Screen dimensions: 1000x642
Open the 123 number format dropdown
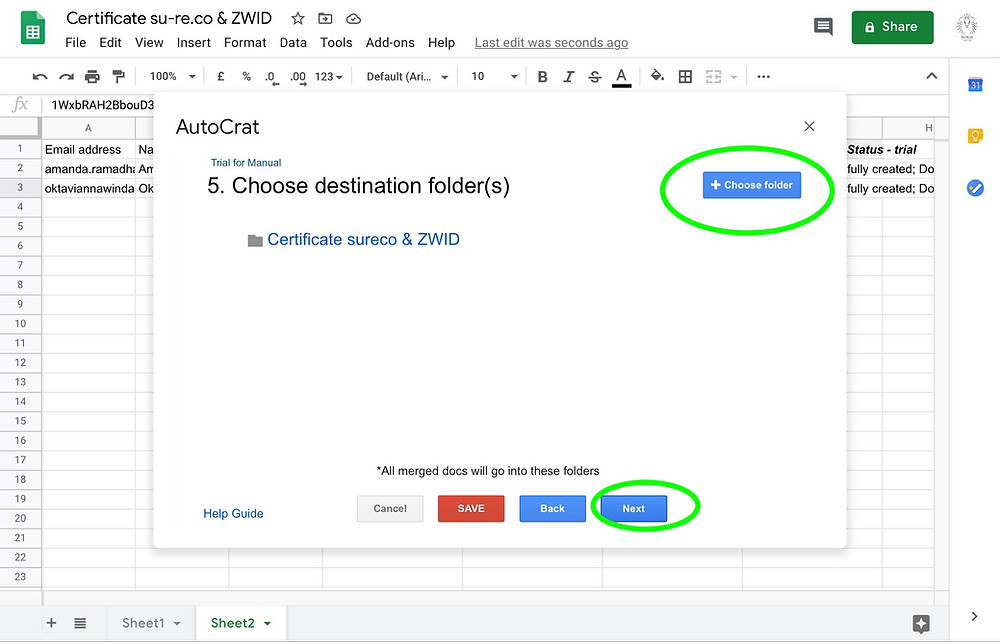[328, 77]
